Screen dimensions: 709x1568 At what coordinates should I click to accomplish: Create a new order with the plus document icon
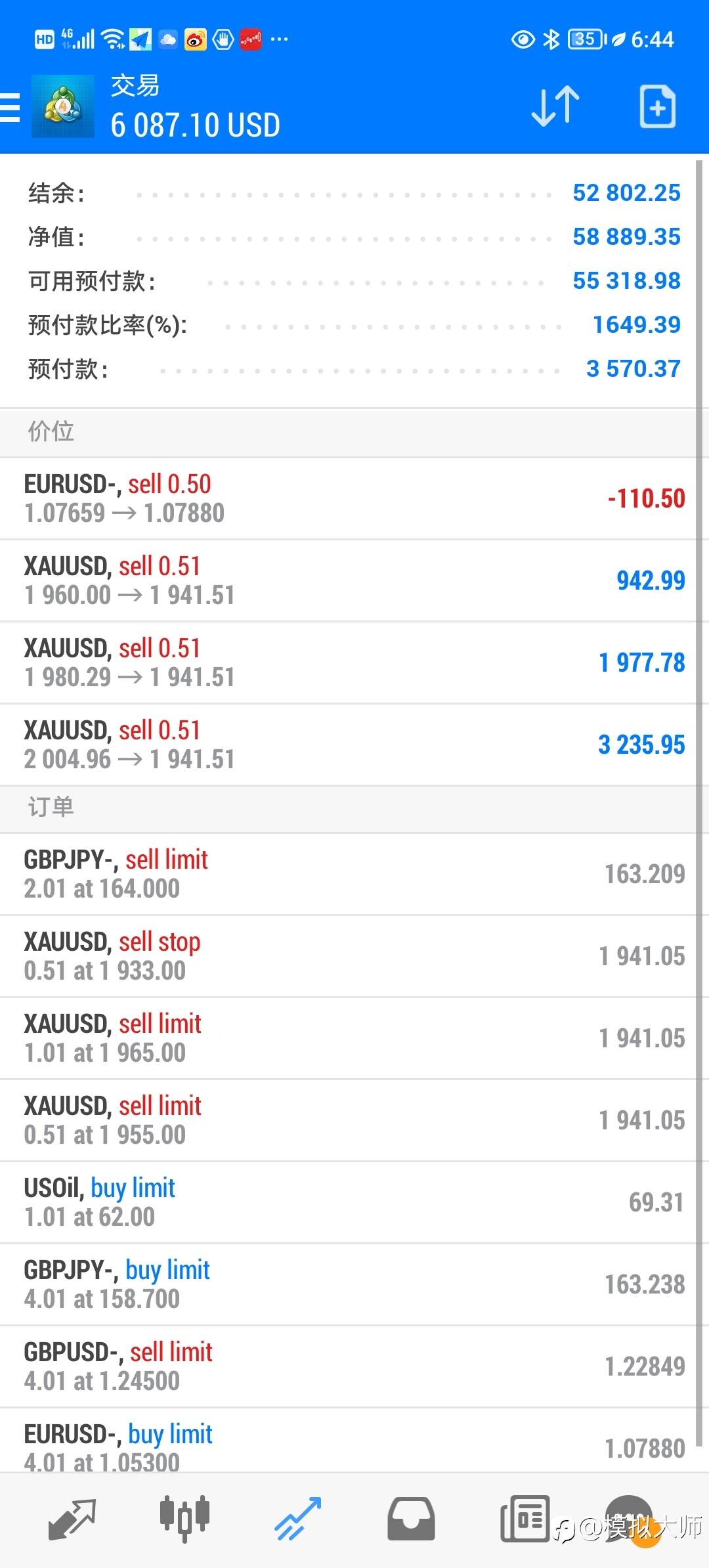658,106
